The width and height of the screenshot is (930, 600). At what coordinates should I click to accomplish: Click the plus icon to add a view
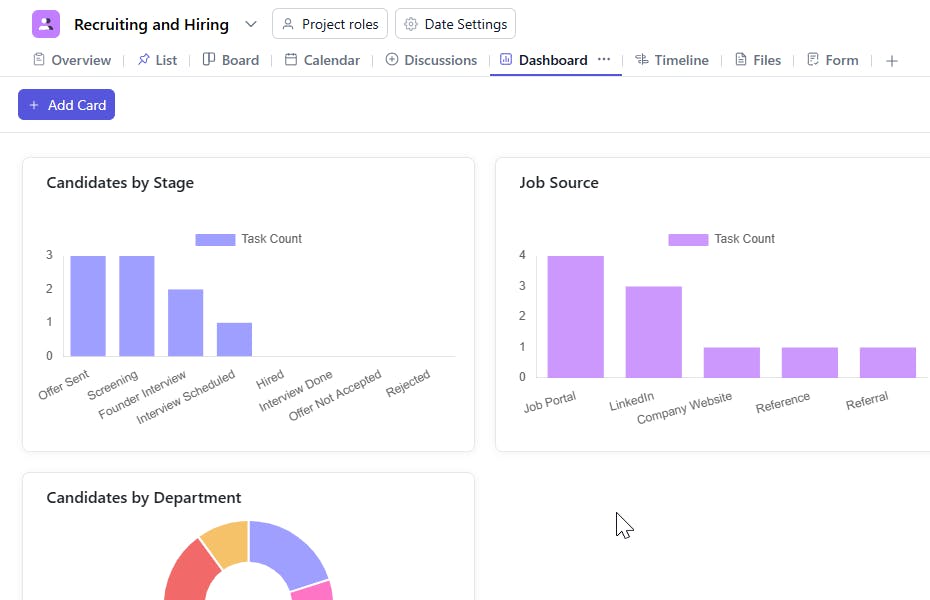point(892,61)
